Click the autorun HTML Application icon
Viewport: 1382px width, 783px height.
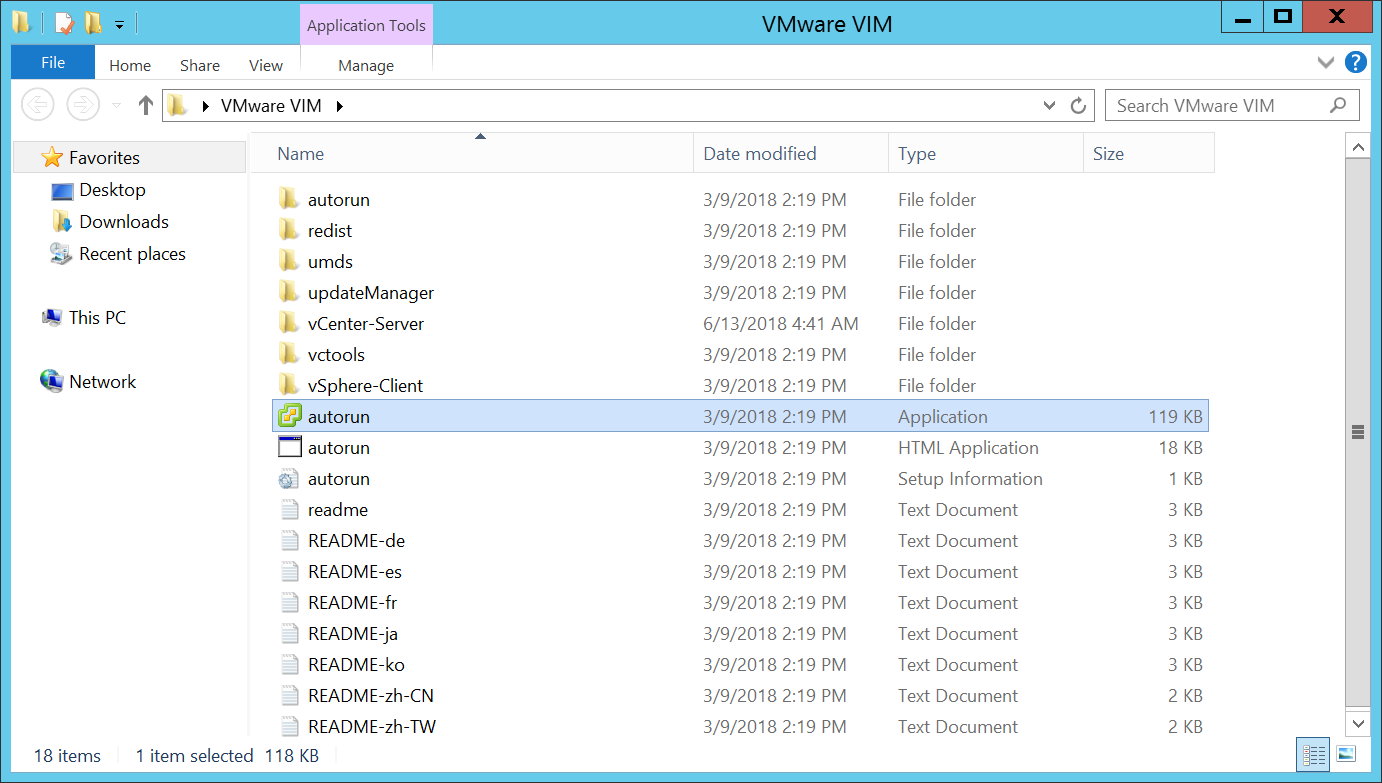[x=289, y=447]
